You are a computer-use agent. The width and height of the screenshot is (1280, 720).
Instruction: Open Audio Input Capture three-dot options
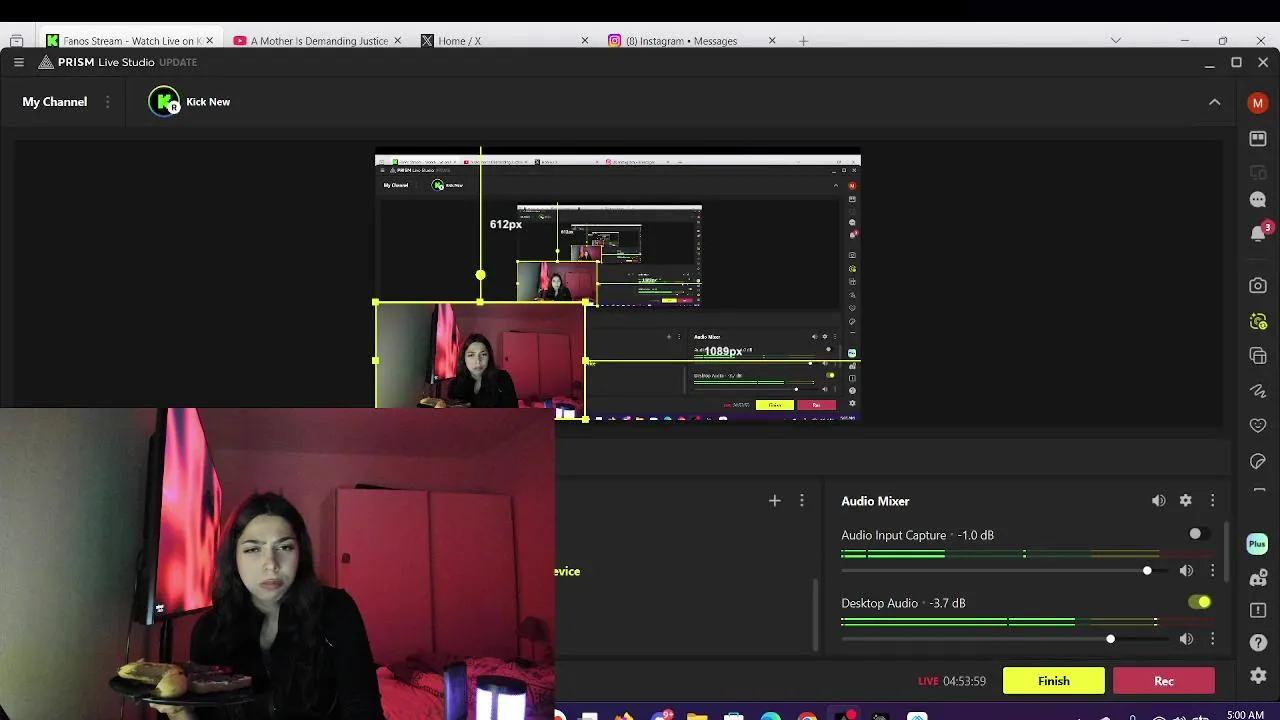tap(1212, 571)
